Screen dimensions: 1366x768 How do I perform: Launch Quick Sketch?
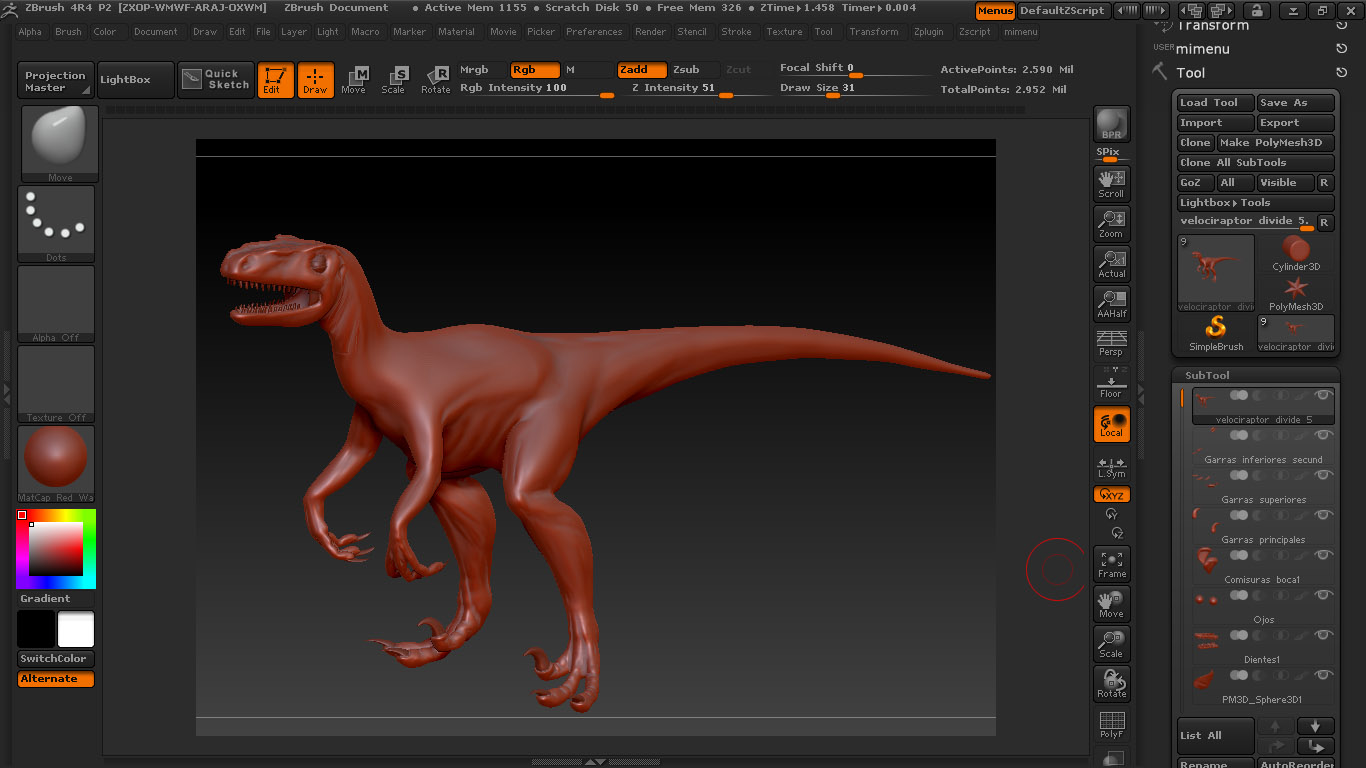tap(216, 80)
